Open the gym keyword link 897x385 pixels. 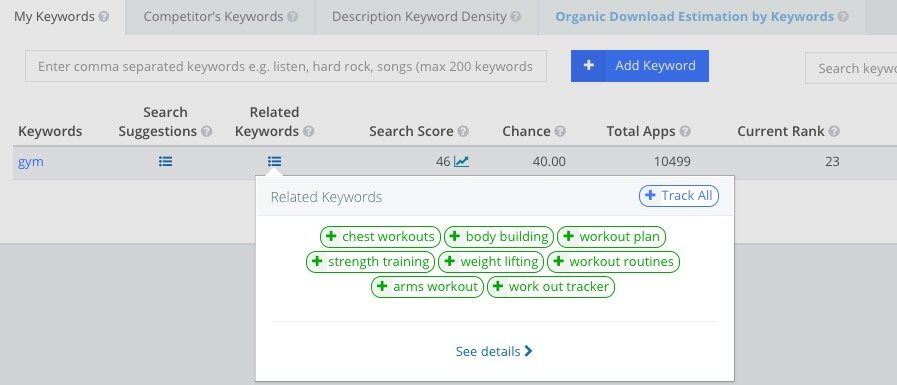[31, 162]
